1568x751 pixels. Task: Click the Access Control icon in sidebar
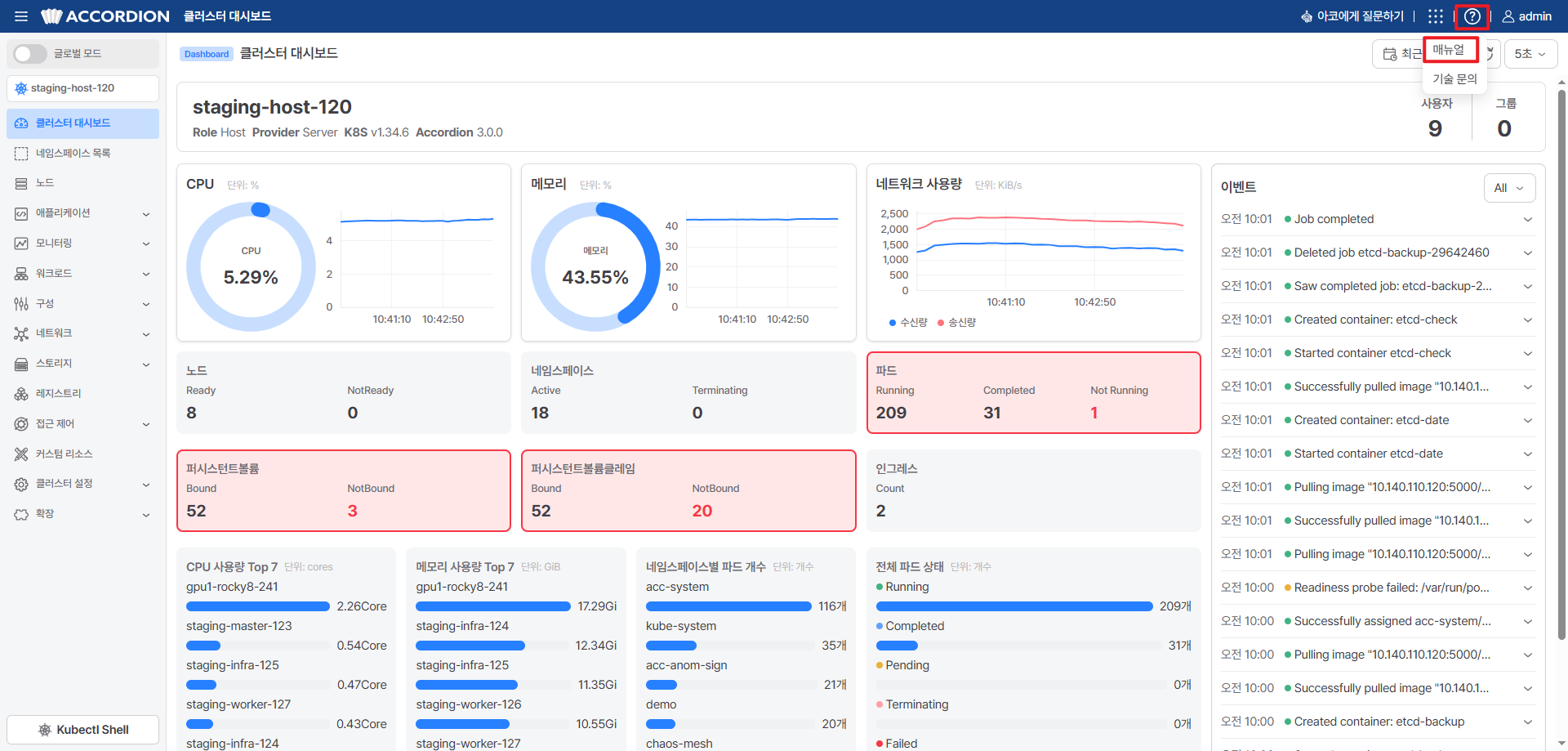coord(21,424)
